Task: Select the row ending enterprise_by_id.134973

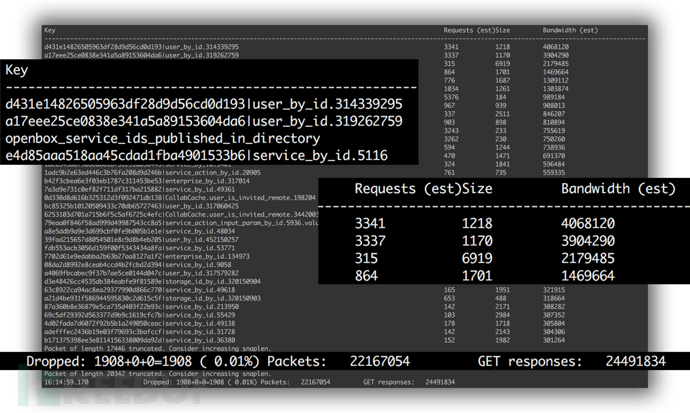Action: pos(147,256)
